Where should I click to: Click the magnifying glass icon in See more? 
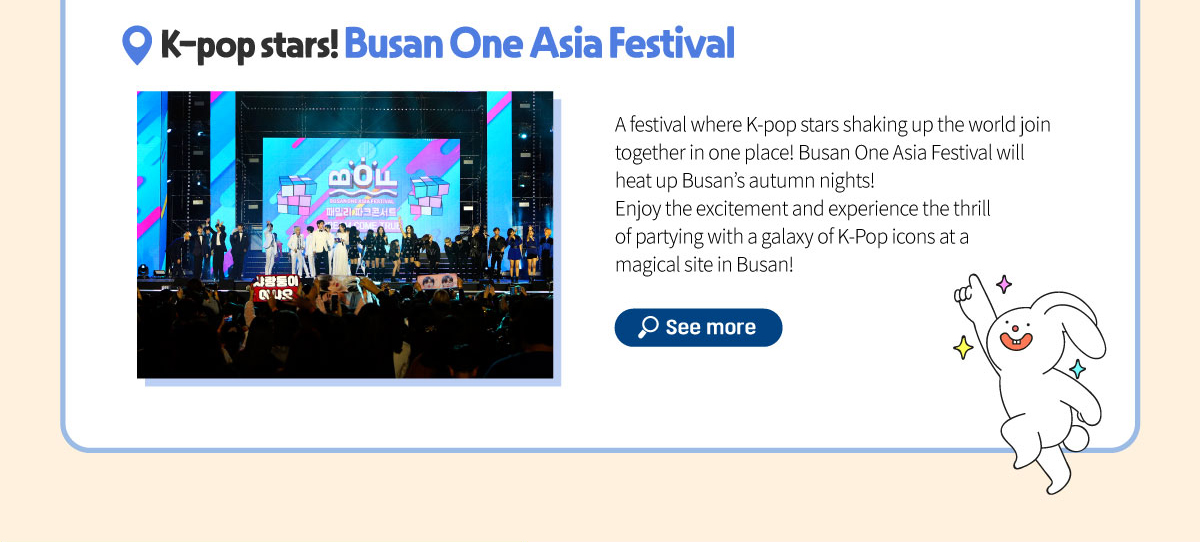[648, 327]
